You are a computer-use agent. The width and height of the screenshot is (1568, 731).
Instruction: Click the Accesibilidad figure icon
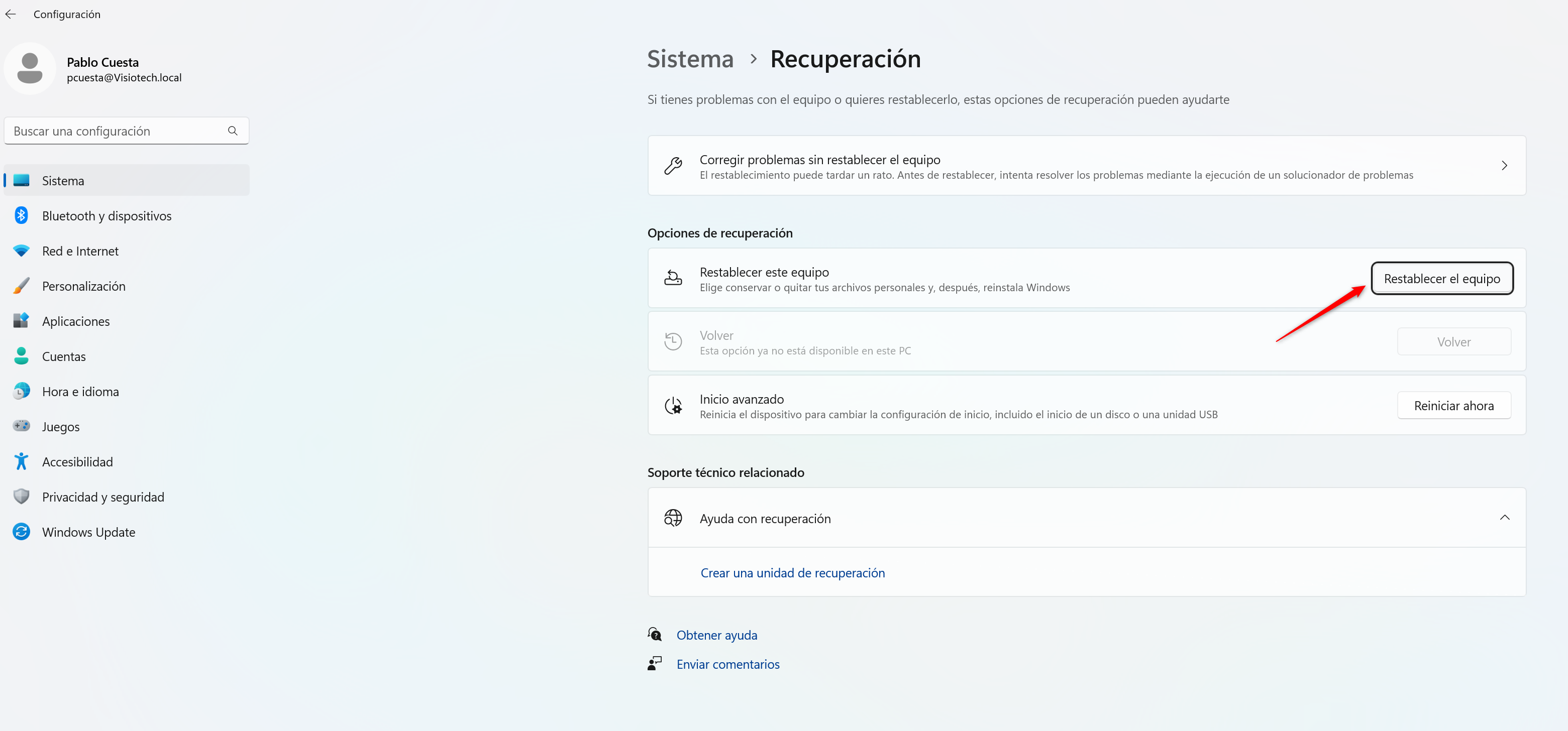tap(21, 461)
